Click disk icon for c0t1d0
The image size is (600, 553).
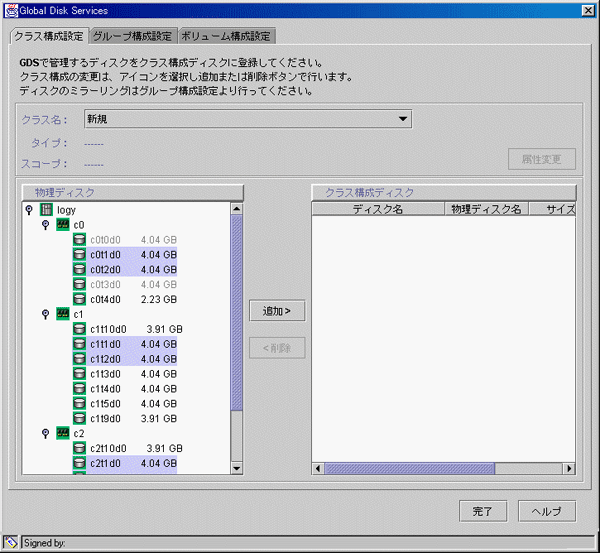coord(79,254)
